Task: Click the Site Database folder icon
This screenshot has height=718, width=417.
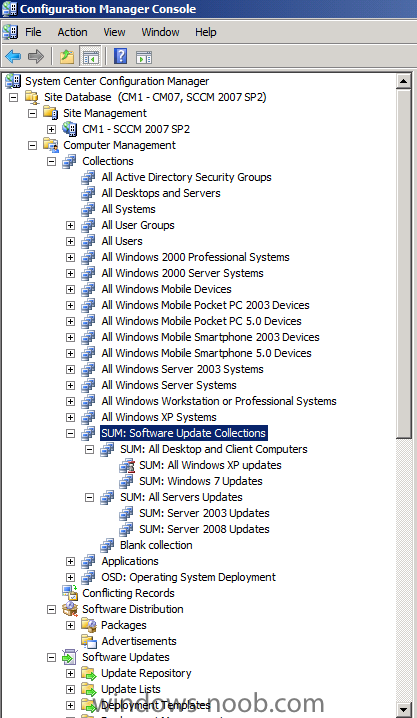Action: 32,97
